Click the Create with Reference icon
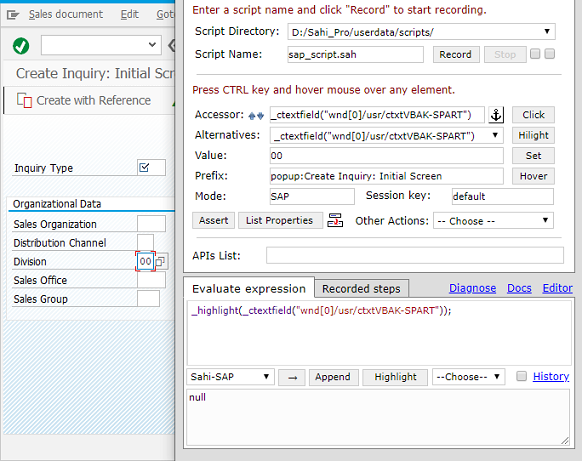Image resolution: width=582 pixels, height=461 pixels. pos(24,100)
